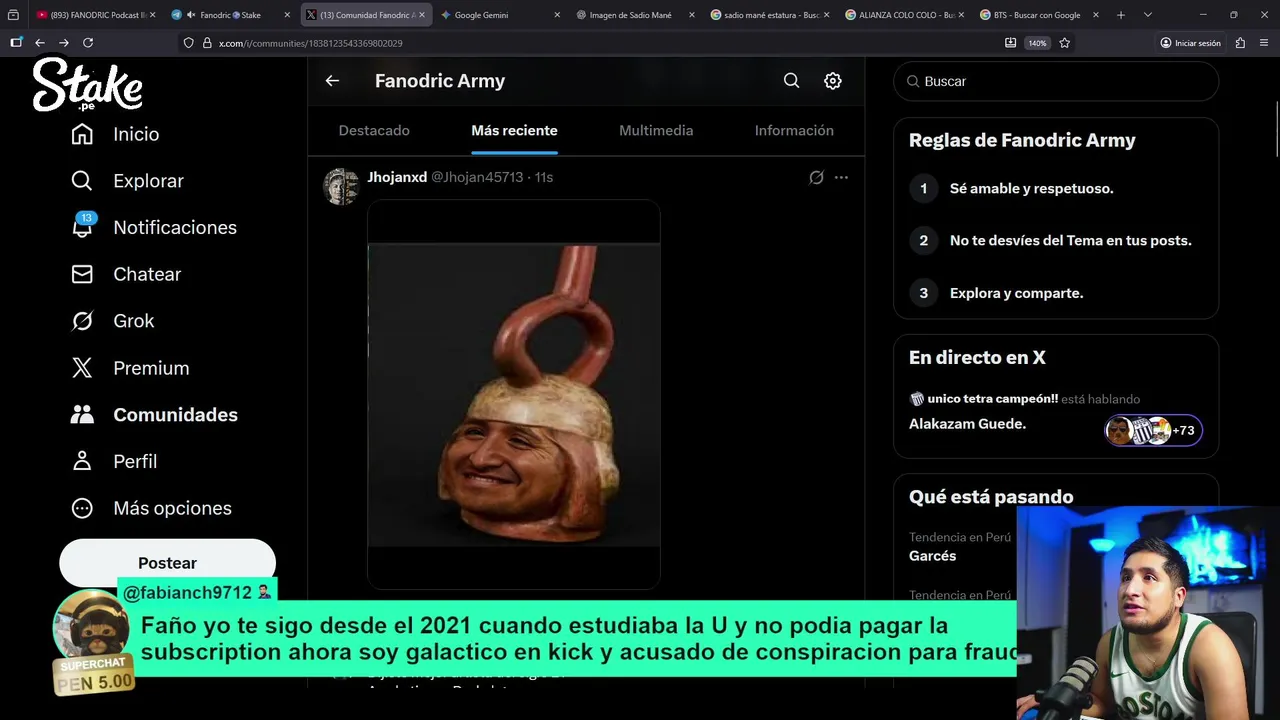Close the Google Gemini tab
The width and height of the screenshot is (1280, 720).
pos(556,15)
